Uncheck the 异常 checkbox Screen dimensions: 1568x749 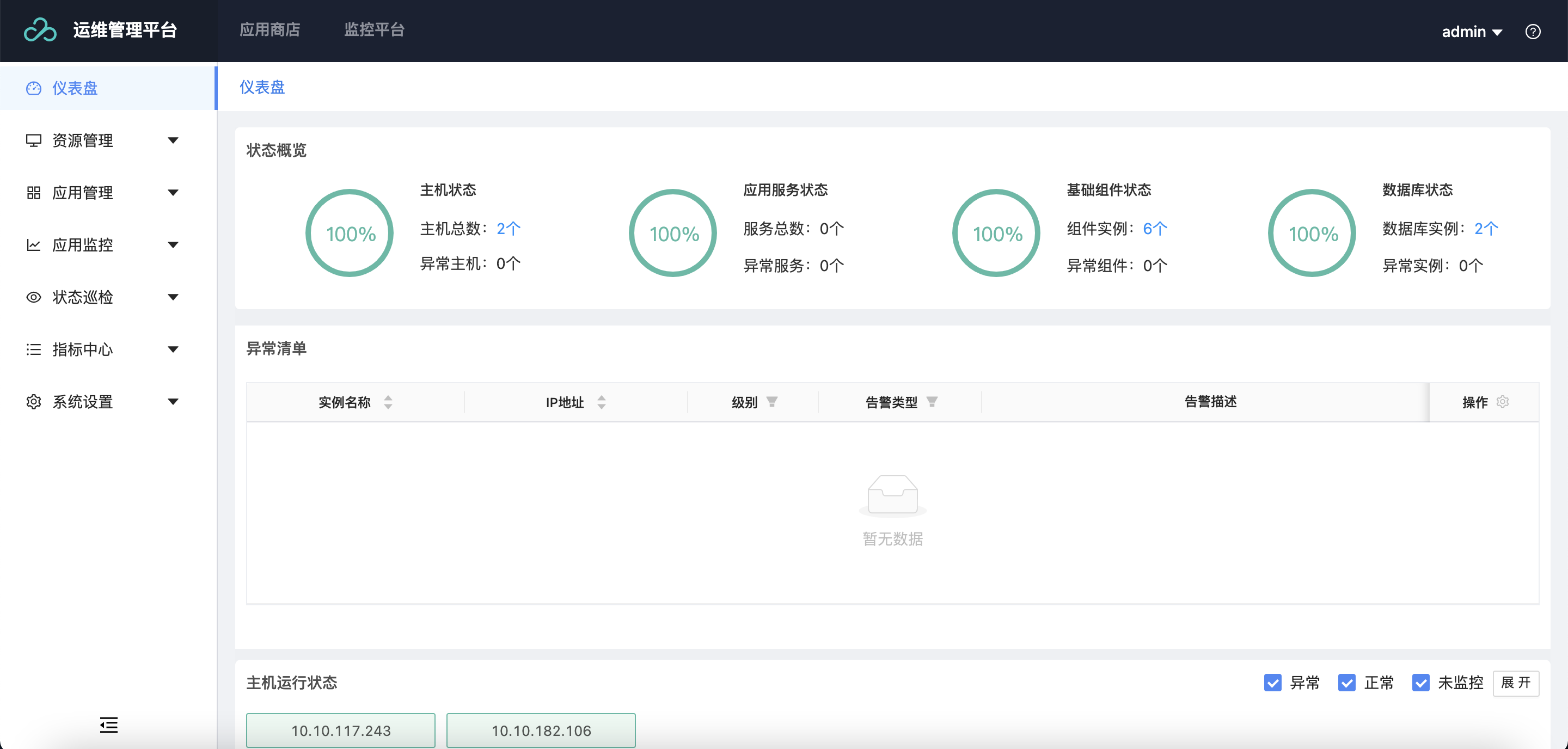pyautogui.click(x=1273, y=683)
